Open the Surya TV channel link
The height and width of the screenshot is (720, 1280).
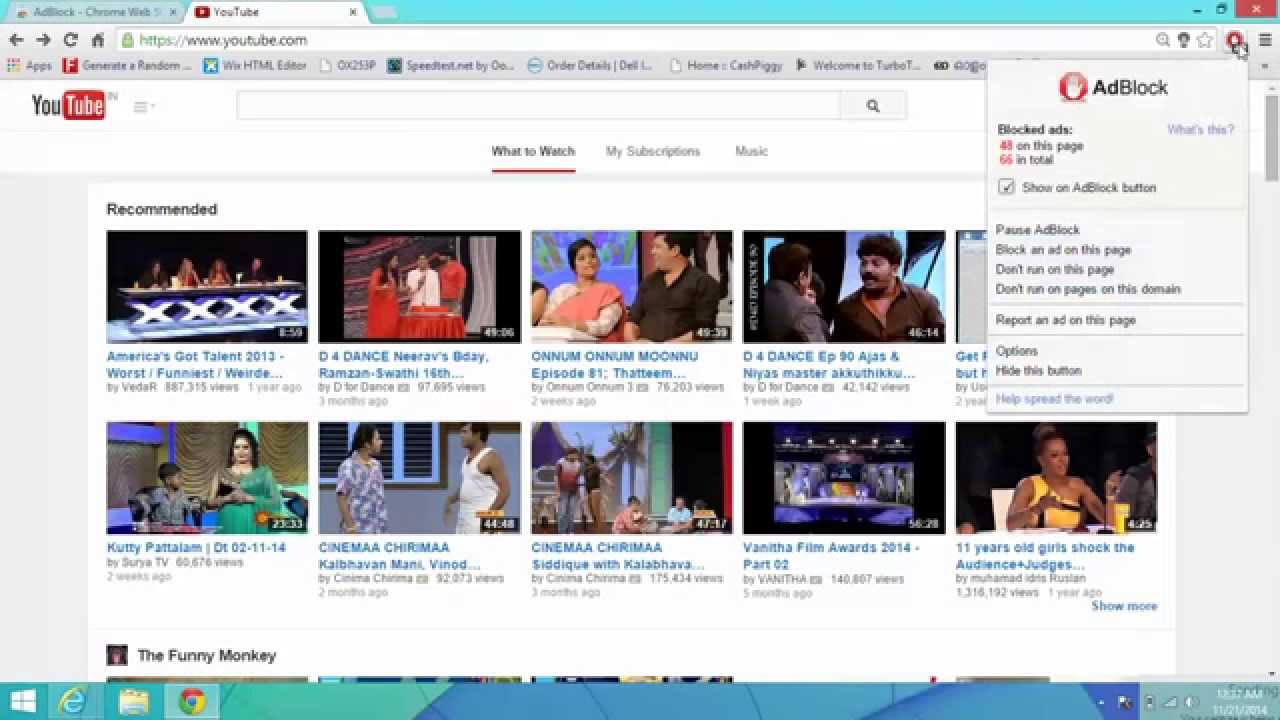pos(145,563)
